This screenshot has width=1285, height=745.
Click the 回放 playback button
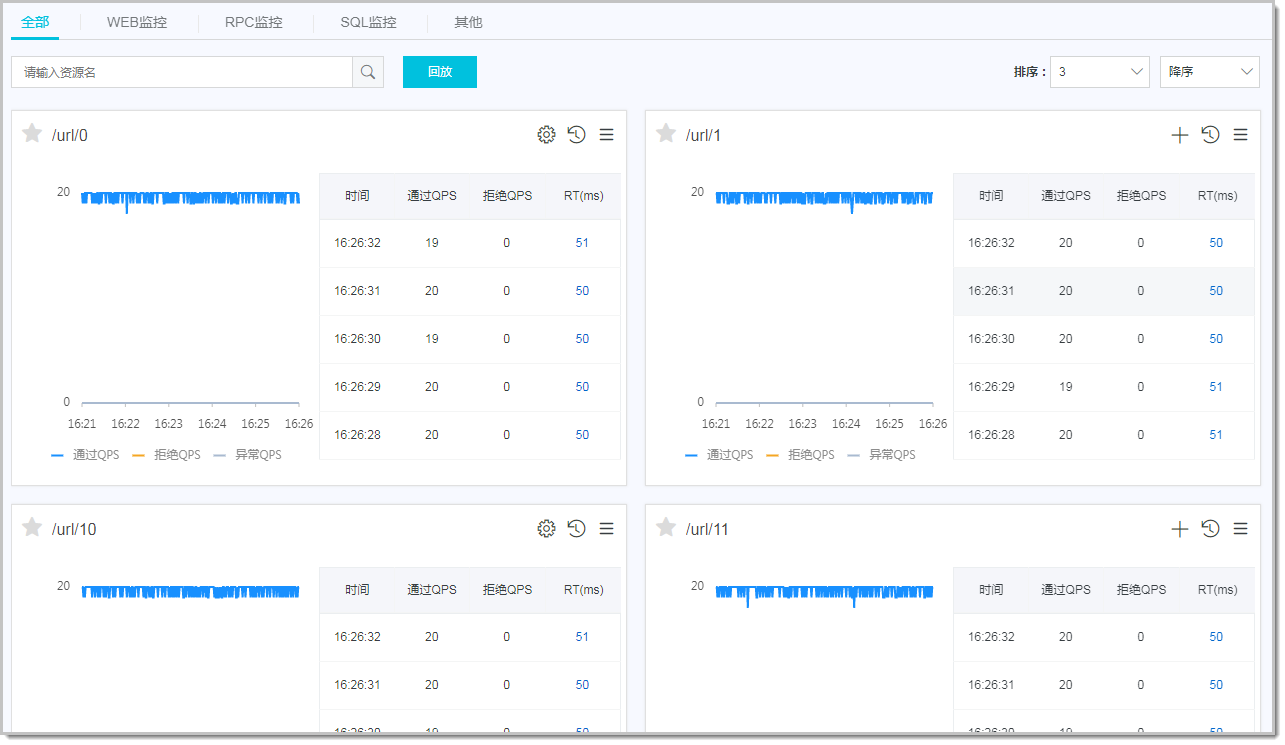pos(440,72)
